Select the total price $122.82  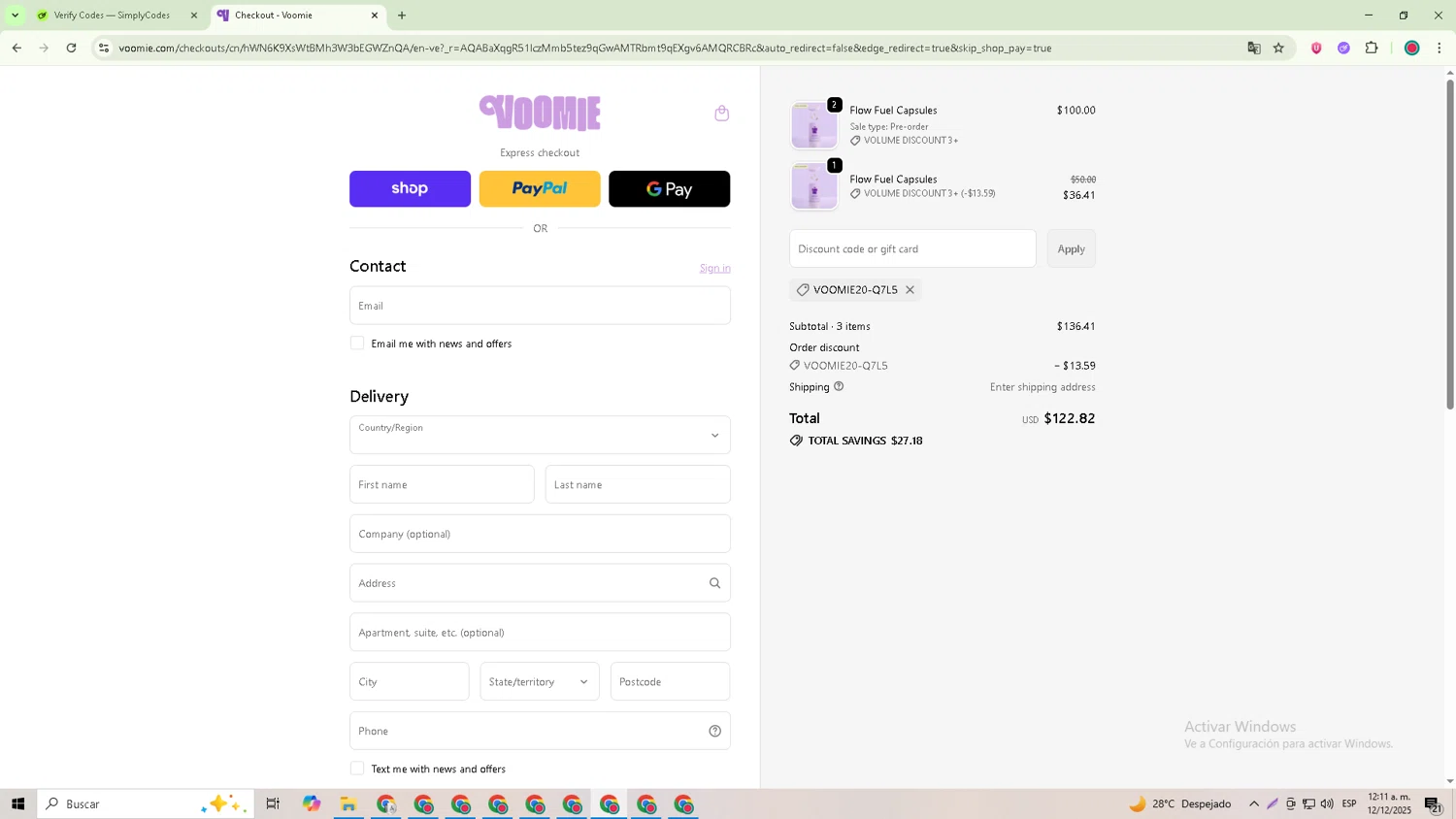[1069, 418]
